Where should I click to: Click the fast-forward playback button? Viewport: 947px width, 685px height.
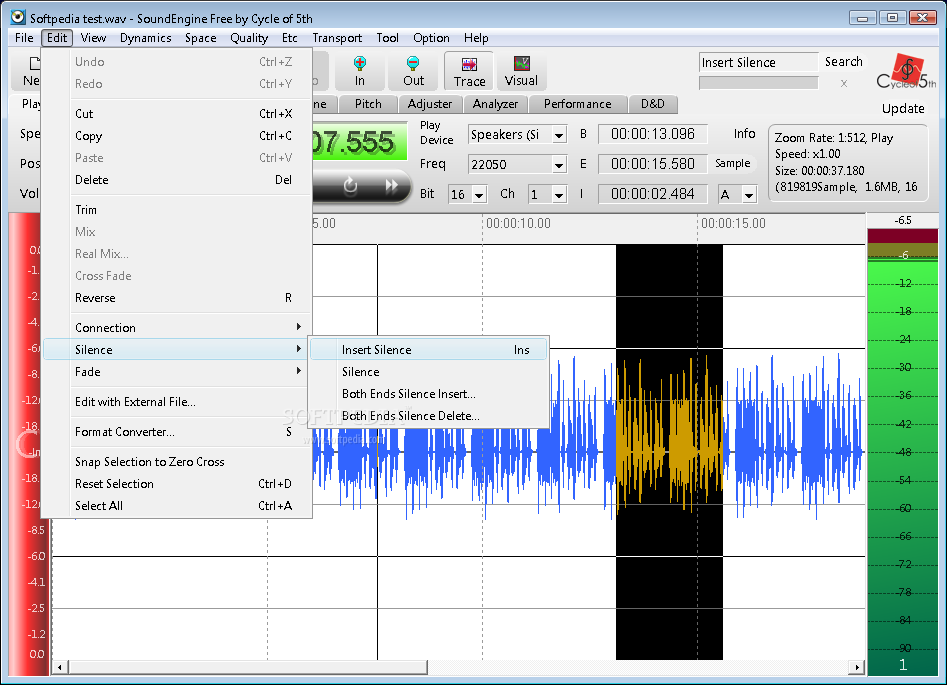click(x=392, y=185)
